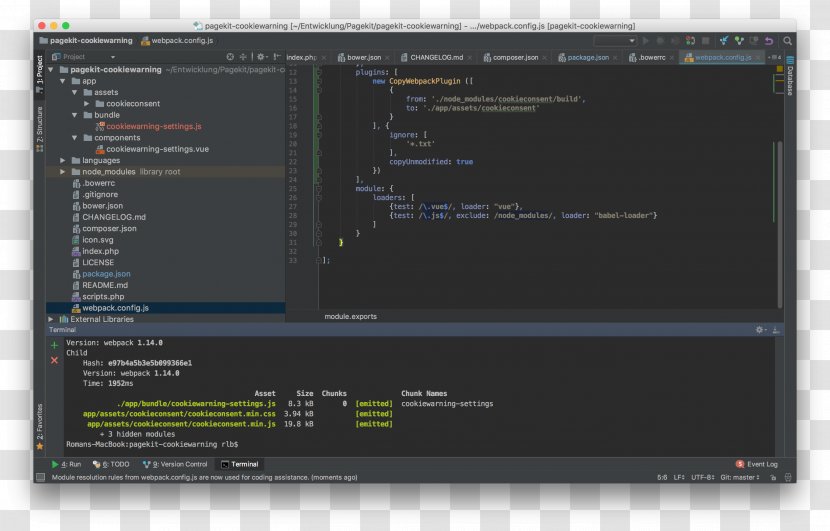Open the 2: Favorites tool window
Image resolution: width=830 pixels, height=531 pixels.
click(x=40, y=427)
